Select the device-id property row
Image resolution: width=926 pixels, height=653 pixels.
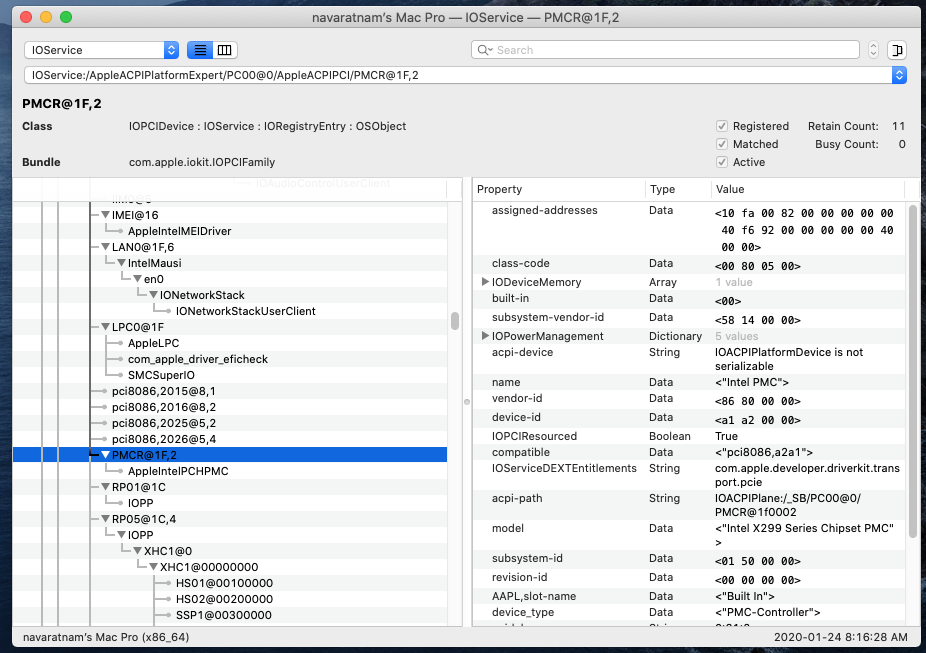coord(689,418)
